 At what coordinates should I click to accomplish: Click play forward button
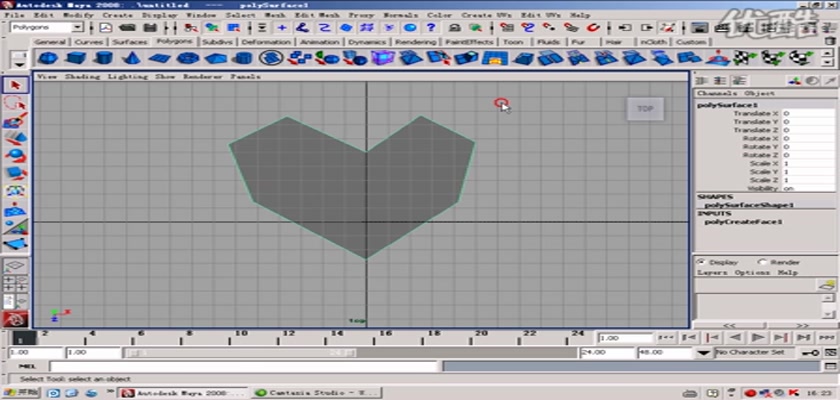pos(758,337)
